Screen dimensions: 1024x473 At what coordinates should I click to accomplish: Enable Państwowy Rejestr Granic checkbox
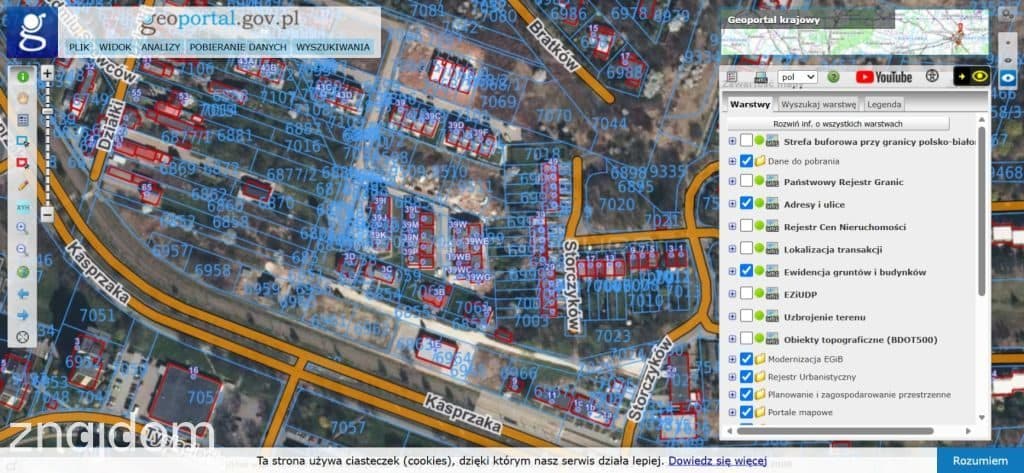pos(746,181)
